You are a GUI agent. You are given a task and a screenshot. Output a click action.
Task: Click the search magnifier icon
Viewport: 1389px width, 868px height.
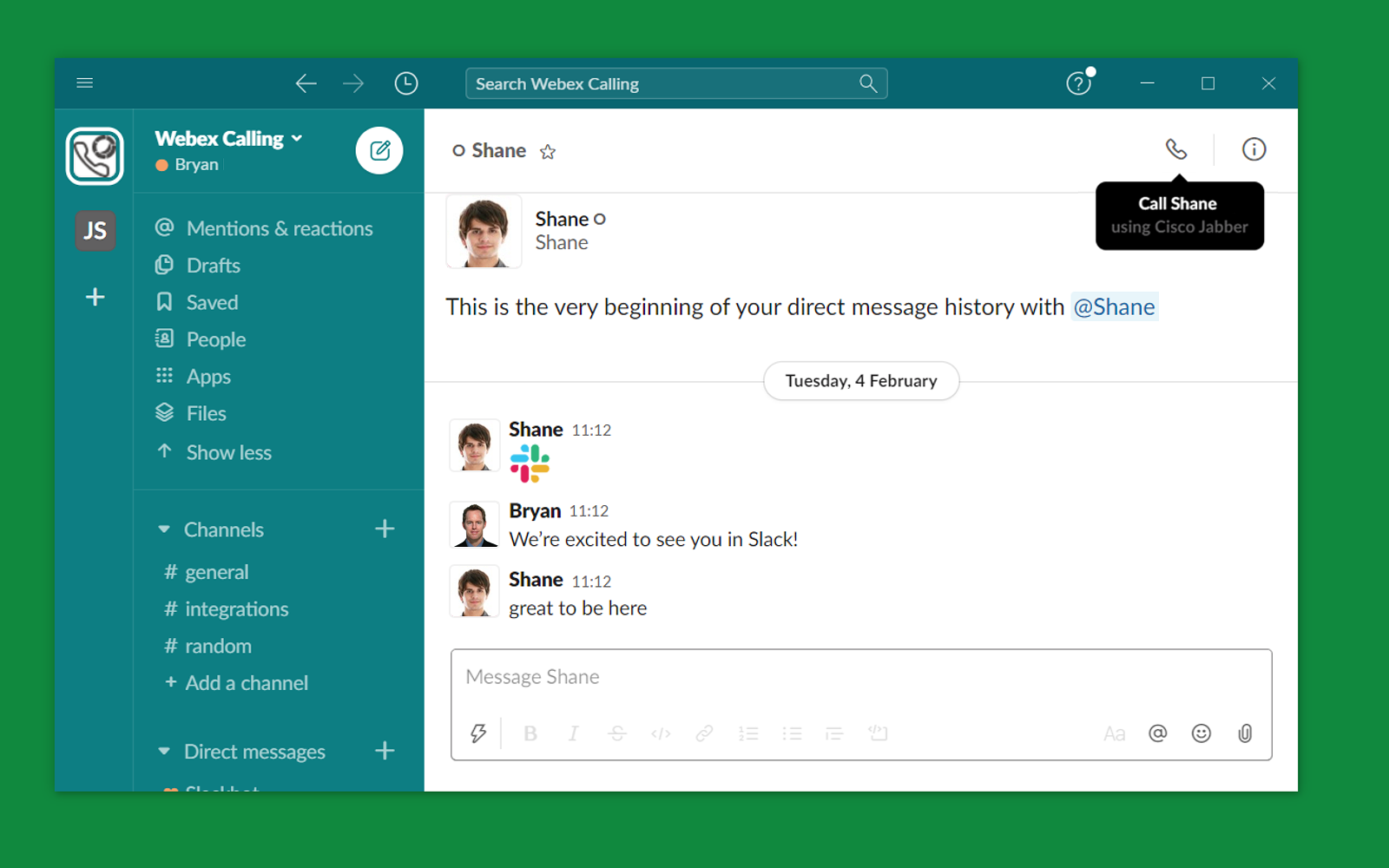tap(868, 83)
